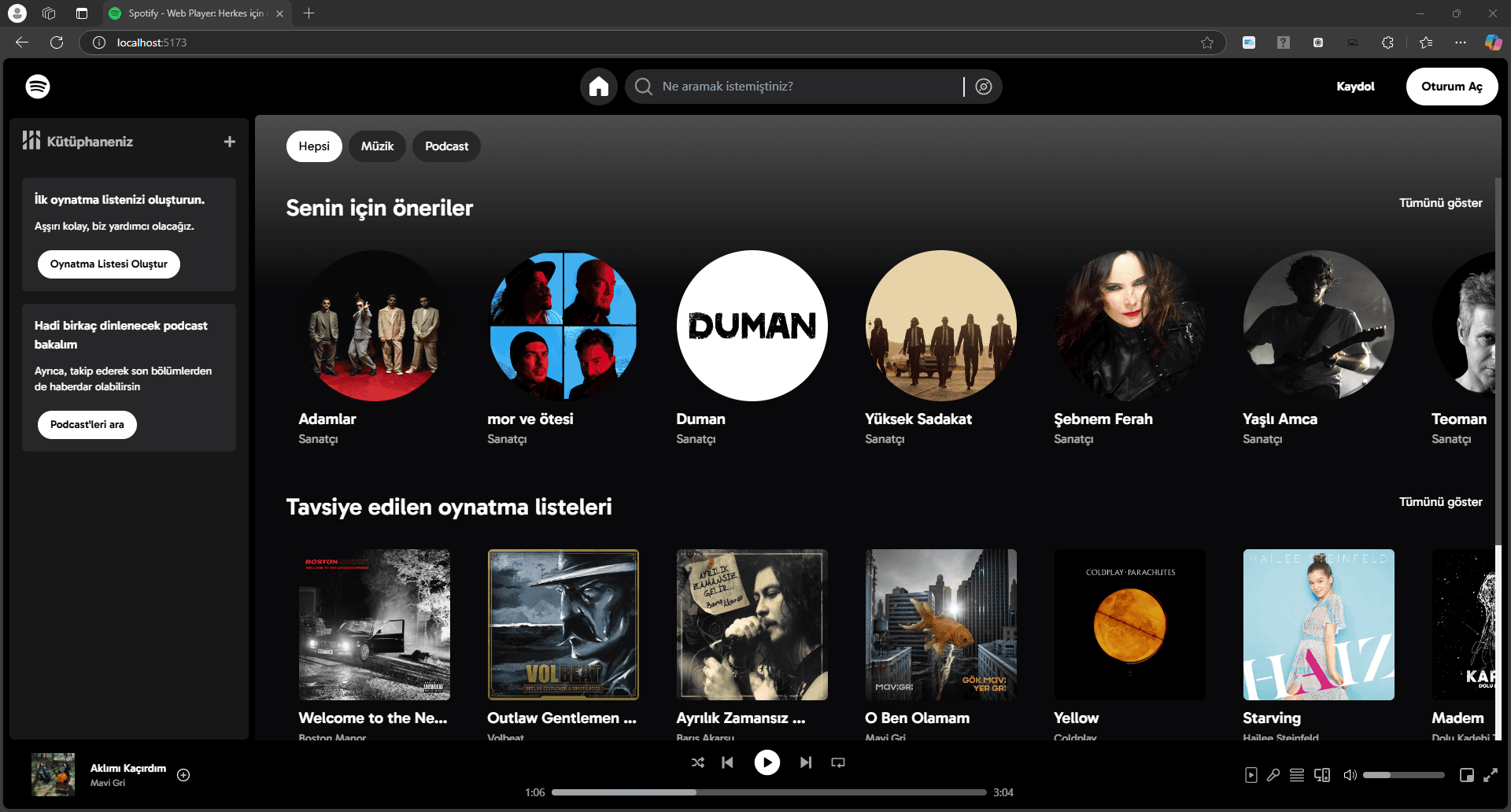
Task: Open O Ben Olamam album cover
Action: 941,625
